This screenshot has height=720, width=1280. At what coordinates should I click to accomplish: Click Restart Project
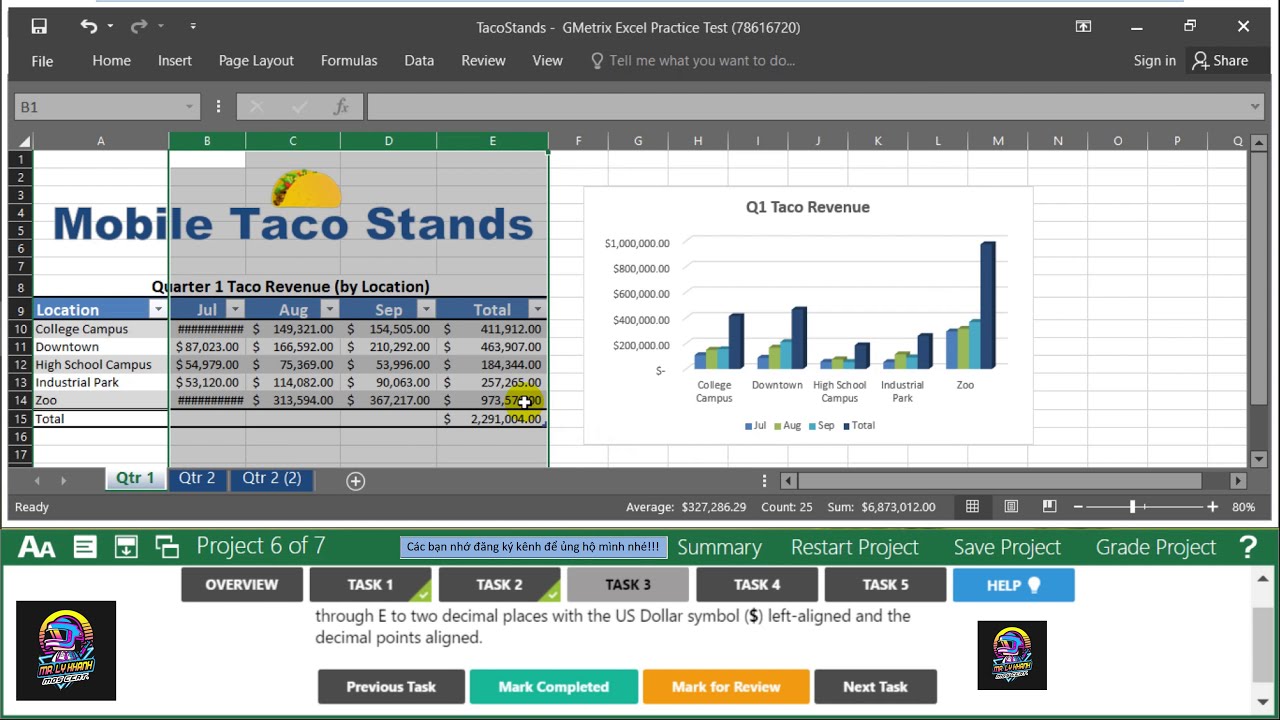coord(854,547)
